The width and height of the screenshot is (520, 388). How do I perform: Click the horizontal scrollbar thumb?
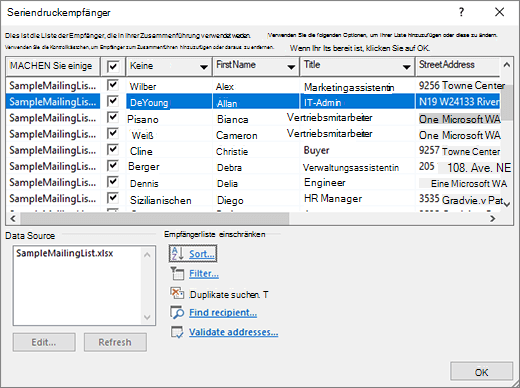pos(155,219)
